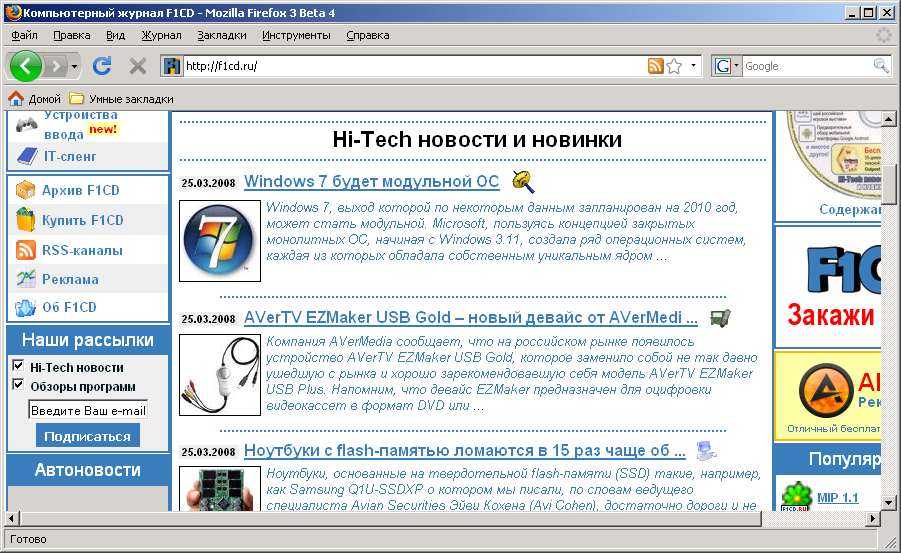Open the Ноутбуки с flash-памятью article link
Image resolution: width=901 pixels, height=553 pixels.
tap(464, 451)
